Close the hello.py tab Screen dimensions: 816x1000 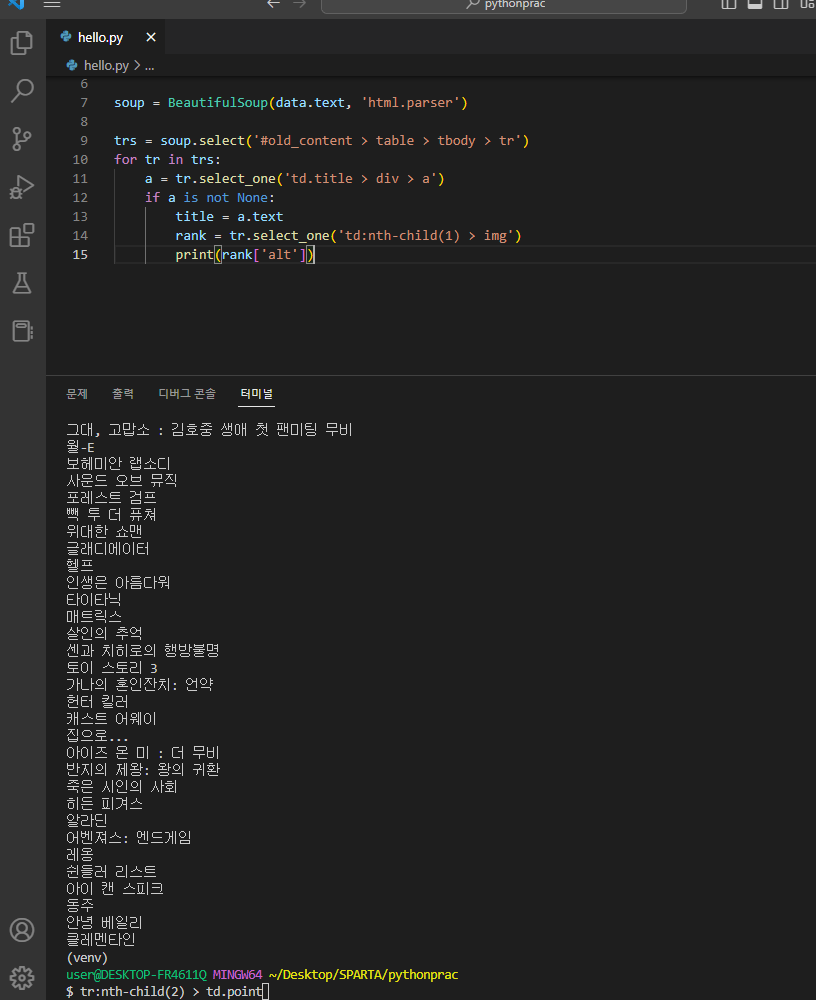point(151,37)
